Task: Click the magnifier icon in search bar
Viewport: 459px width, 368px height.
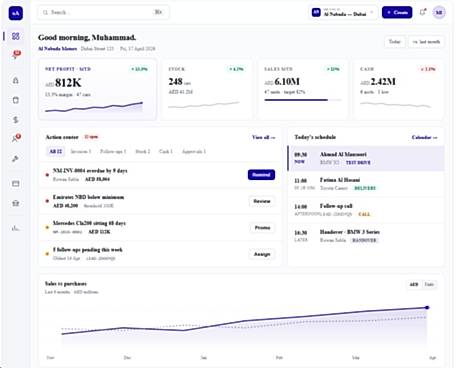Action: (x=45, y=13)
